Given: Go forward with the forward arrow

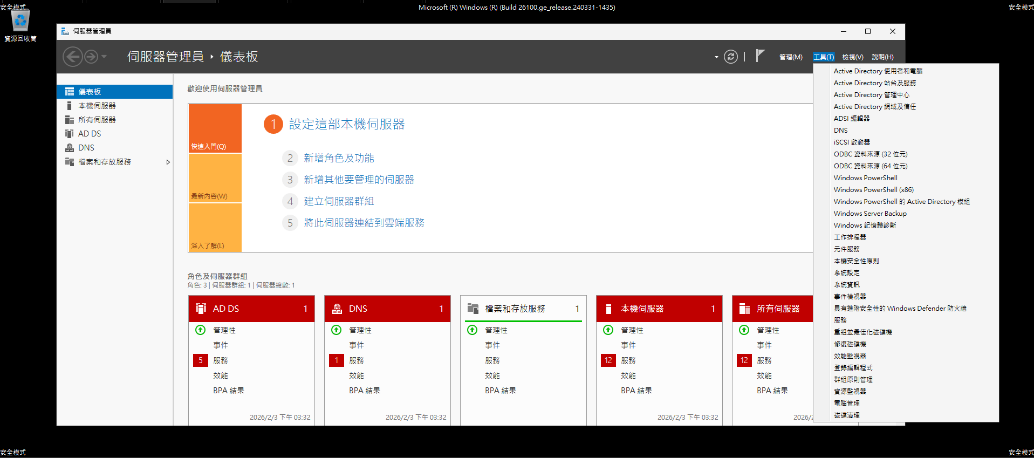Looking at the screenshot, I should 91,57.
